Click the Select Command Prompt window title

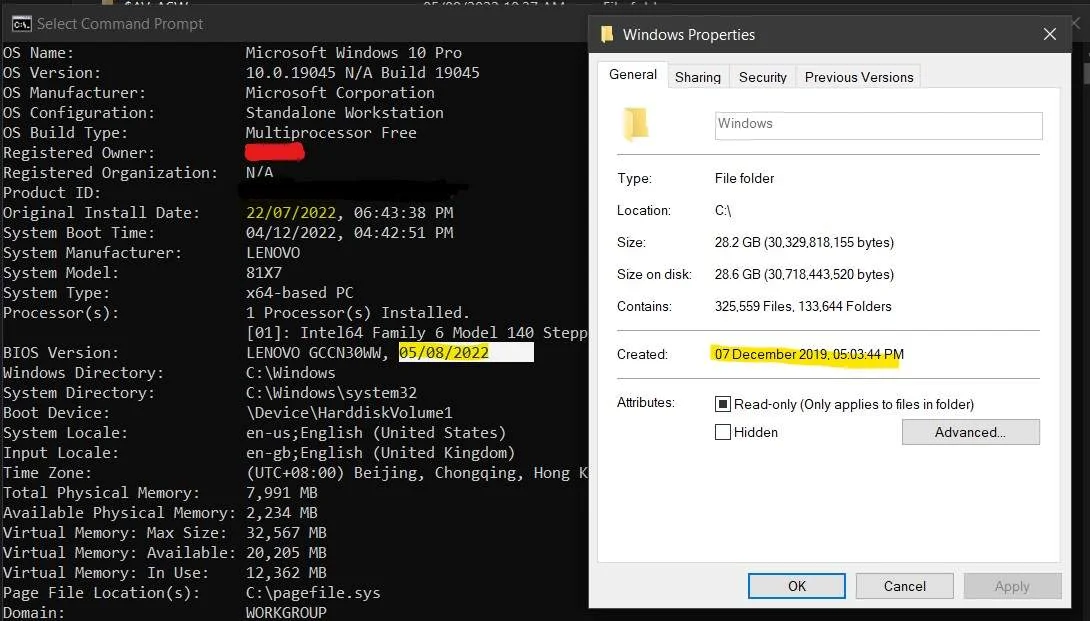120,24
